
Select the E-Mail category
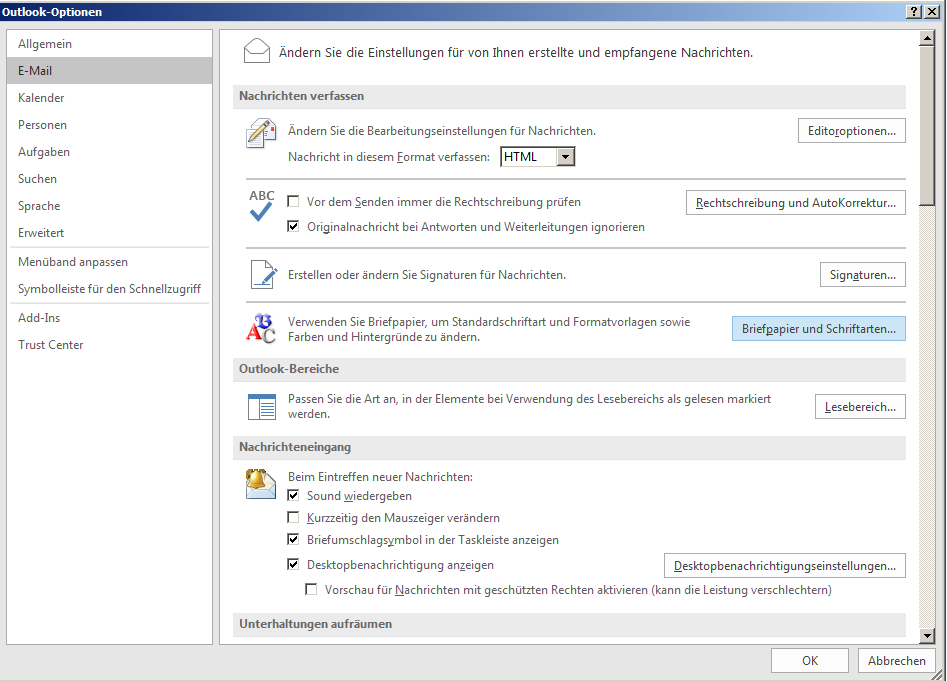pyautogui.click(x=110, y=71)
